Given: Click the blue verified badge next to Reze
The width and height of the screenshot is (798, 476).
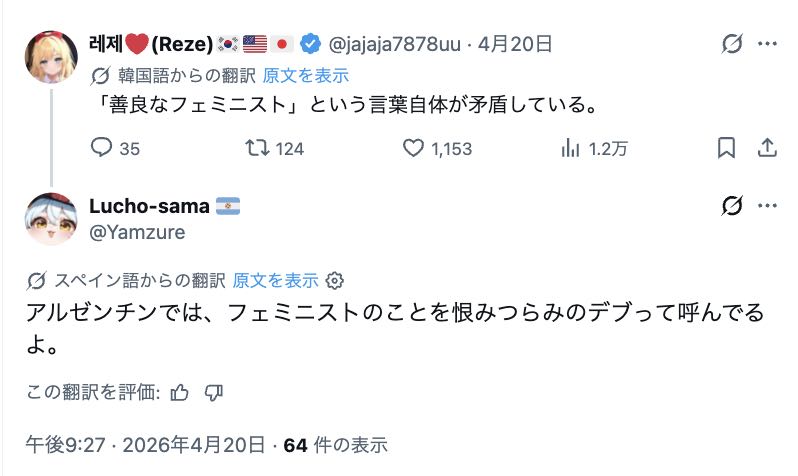Looking at the screenshot, I should pos(311,44).
